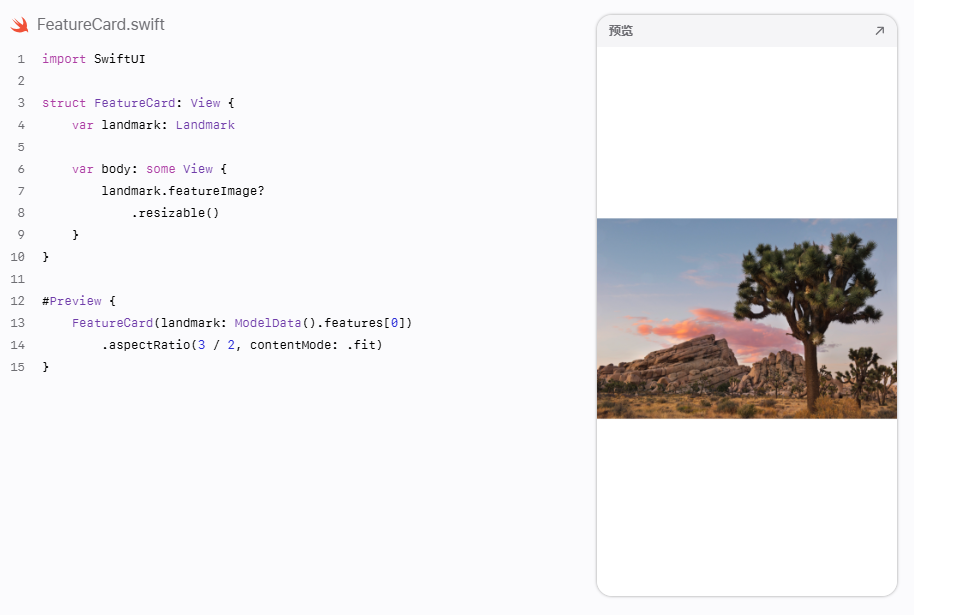Click 'landmark.featureImage?' code text
Image resolution: width=965 pixels, height=615 pixels.
click(x=183, y=191)
